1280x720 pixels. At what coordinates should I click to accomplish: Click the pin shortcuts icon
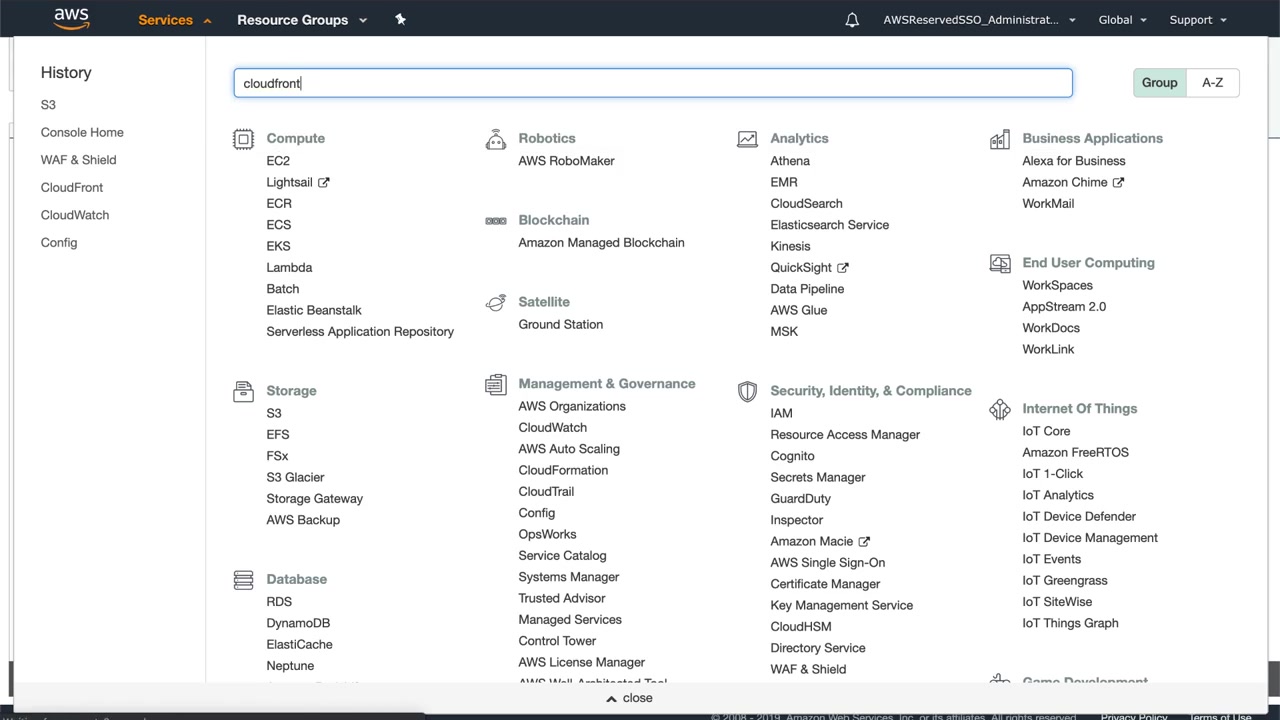(400, 19)
